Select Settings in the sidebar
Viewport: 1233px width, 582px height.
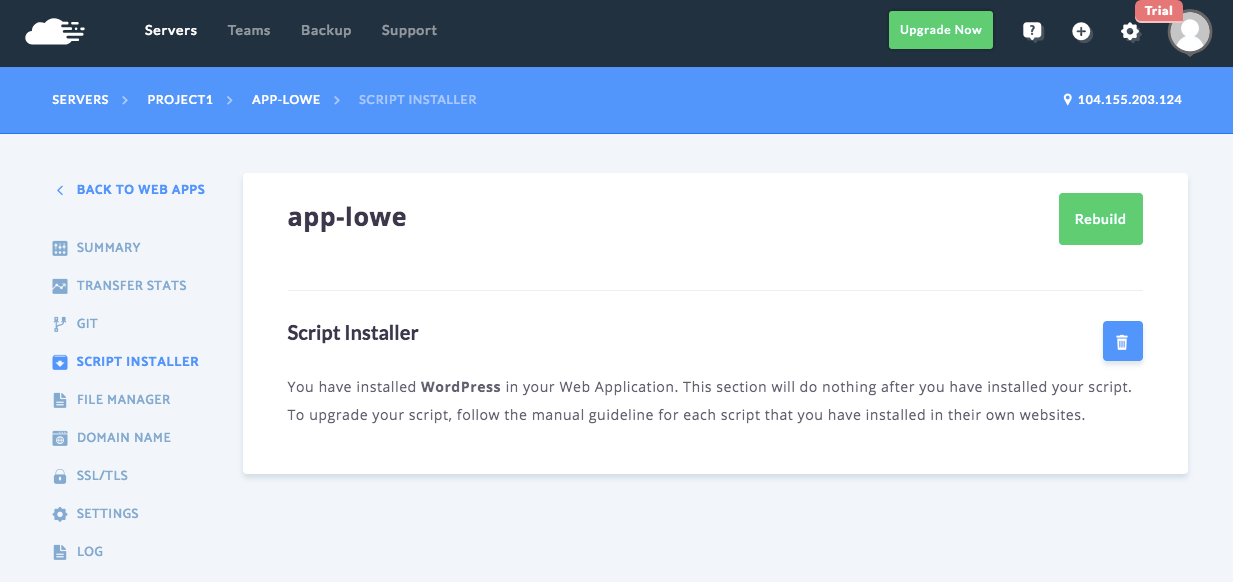point(108,514)
